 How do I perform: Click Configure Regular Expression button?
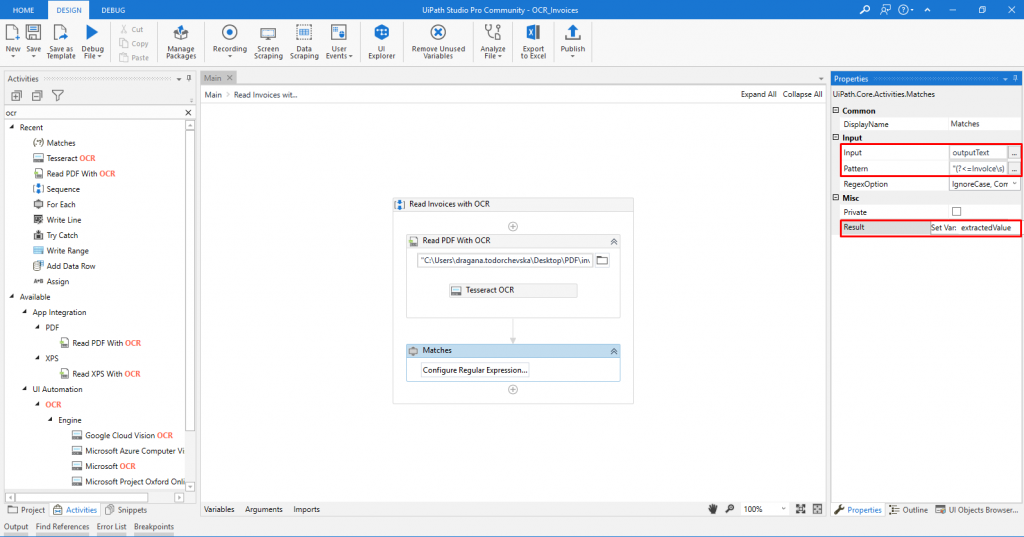click(475, 370)
